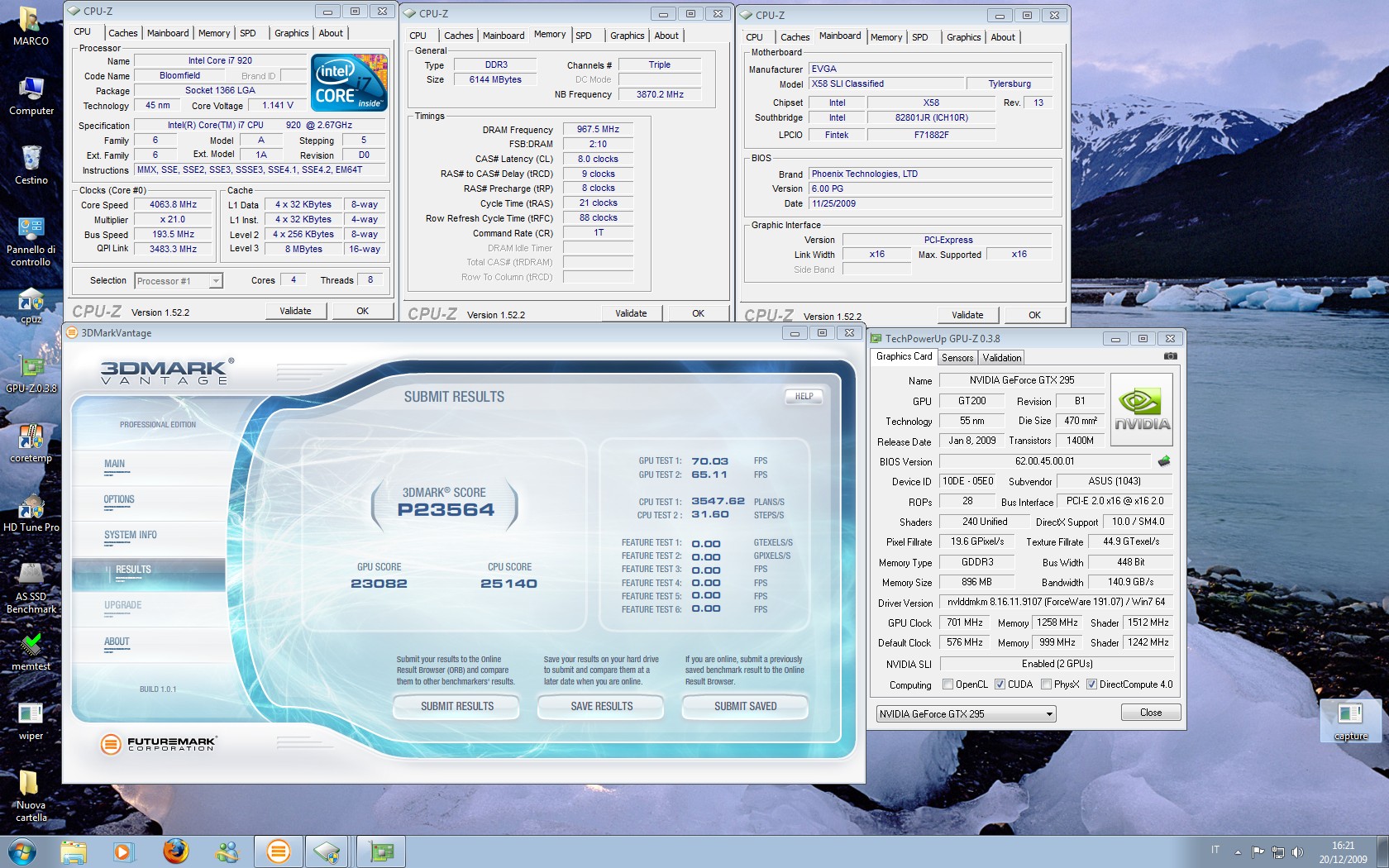Switch to Sensors tab in GPU-Z
1389x868 pixels.
pos(957,358)
